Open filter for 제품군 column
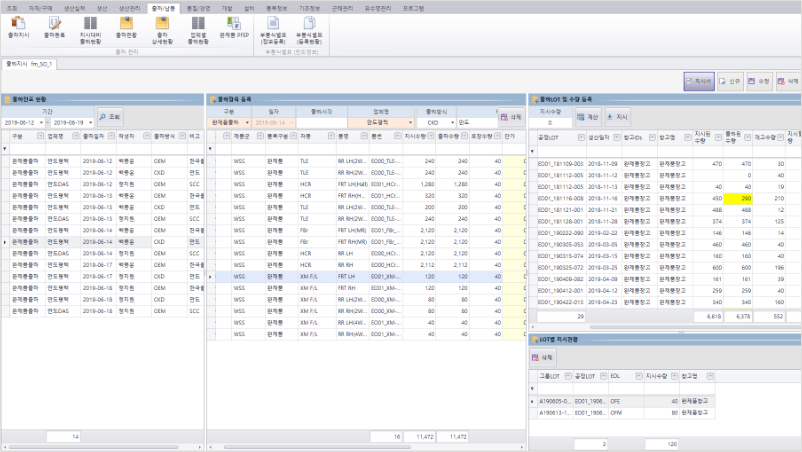This screenshot has width=802, height=452. pos(260,136)
